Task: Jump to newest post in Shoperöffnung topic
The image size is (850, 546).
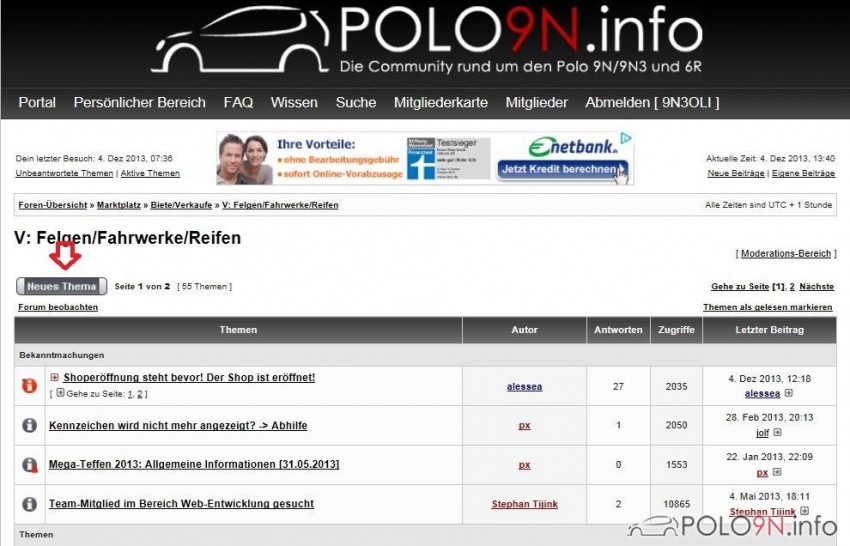Action: pos(54,377)
